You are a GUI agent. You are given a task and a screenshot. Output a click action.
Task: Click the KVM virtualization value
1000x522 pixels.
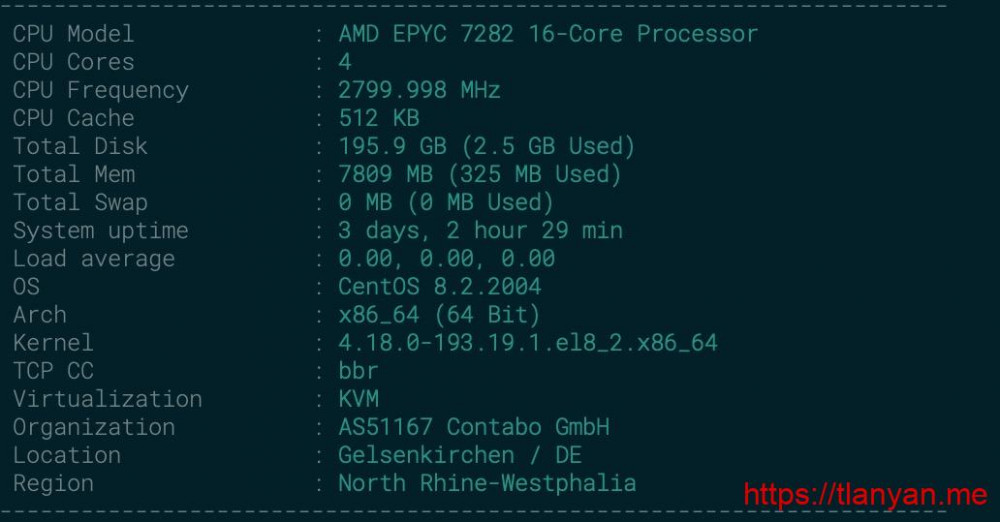pyautogui.click(x=358, y=399)
